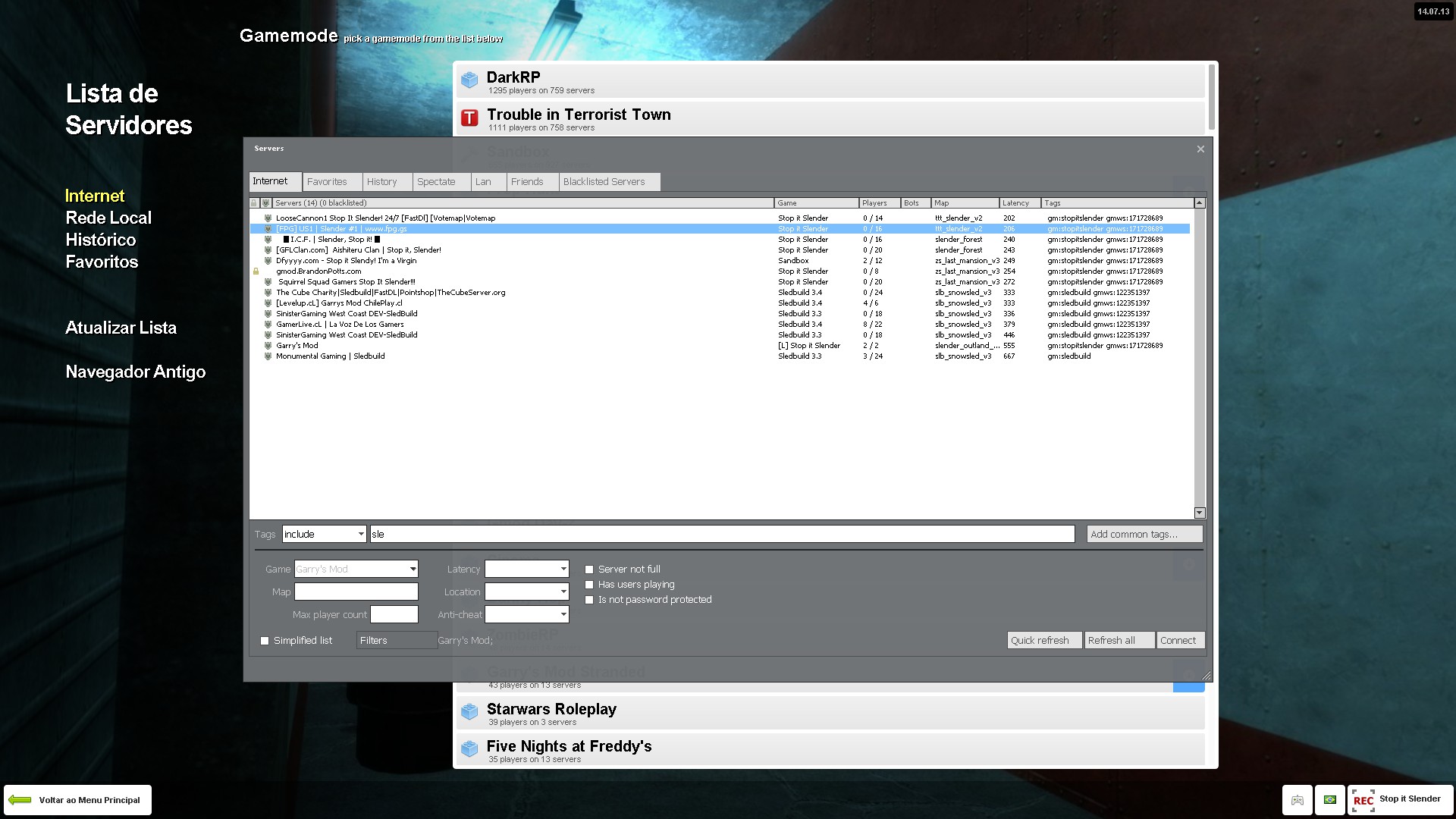Toggle the Simplified list checkbox
The image size is (1456, 819).
tap(265, 641)
